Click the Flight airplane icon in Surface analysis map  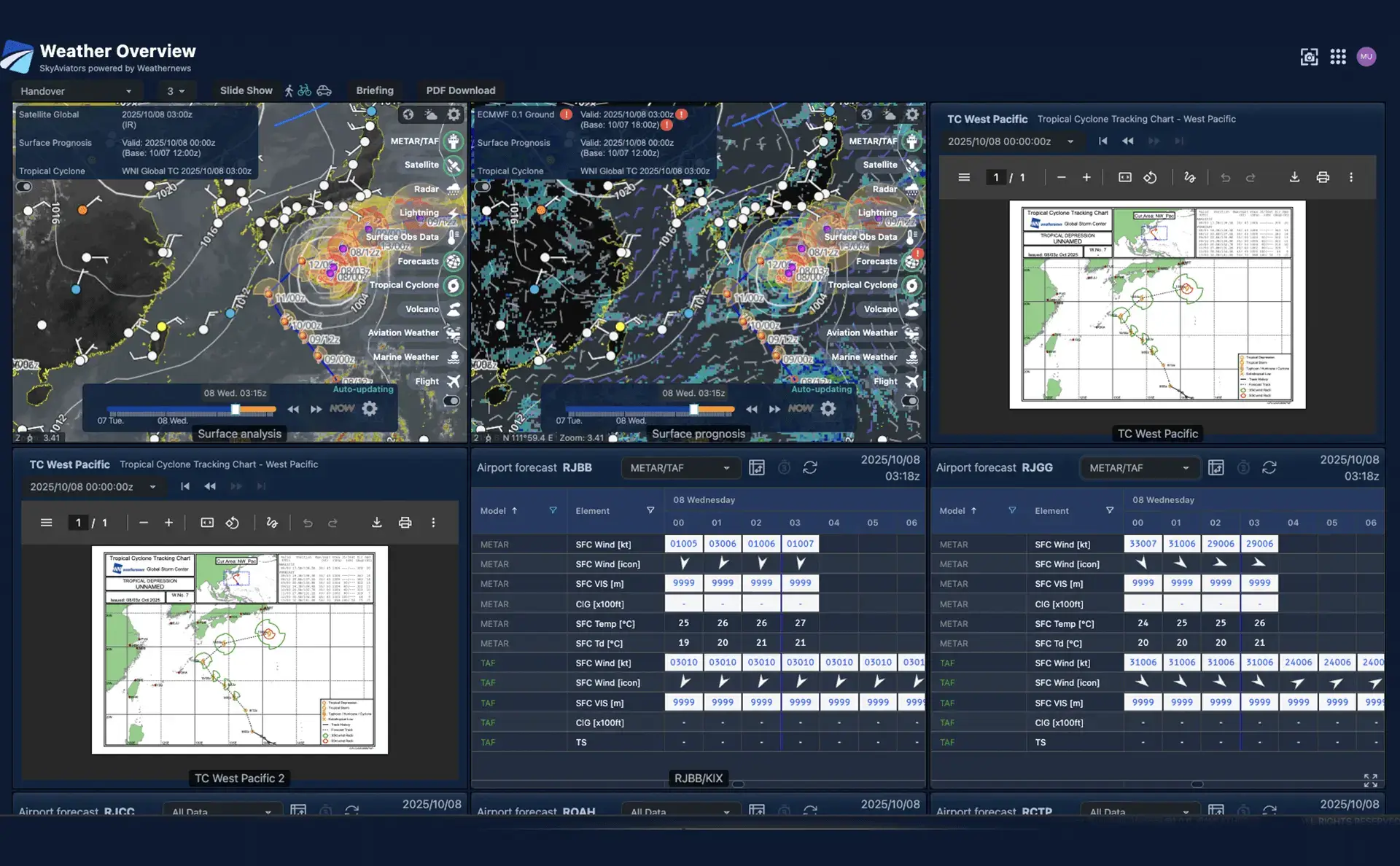pyautogui.click(x=454, y=381)
